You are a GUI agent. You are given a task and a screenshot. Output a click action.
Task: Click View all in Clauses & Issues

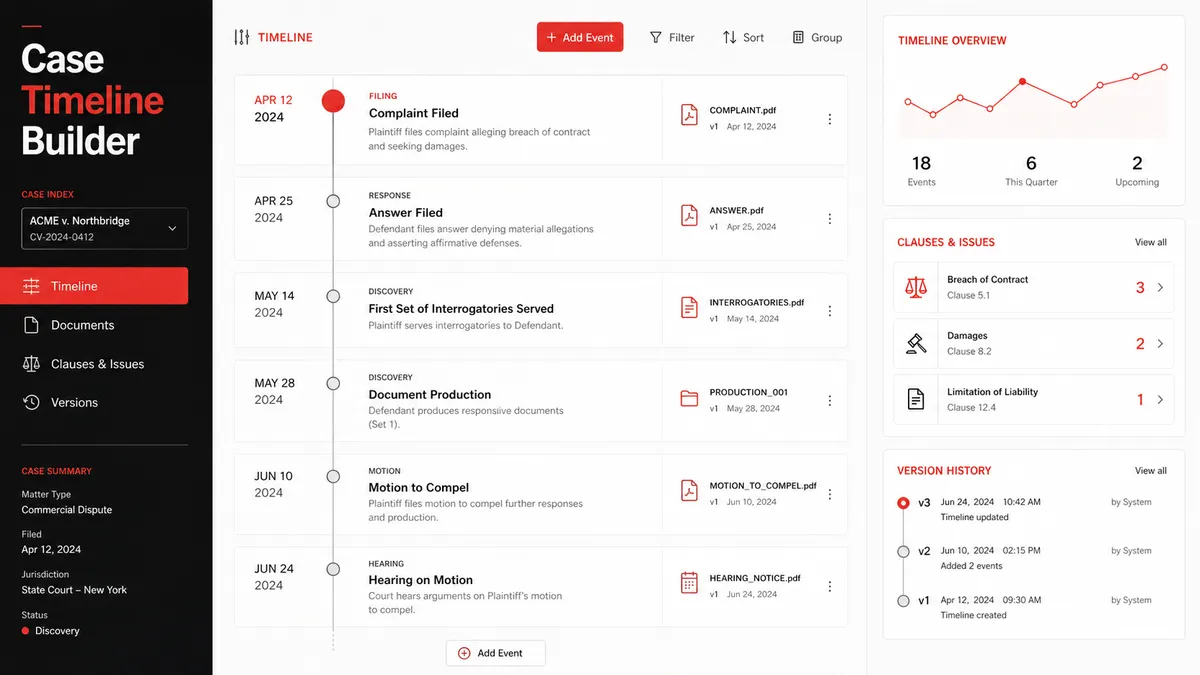coord(1151,242)
